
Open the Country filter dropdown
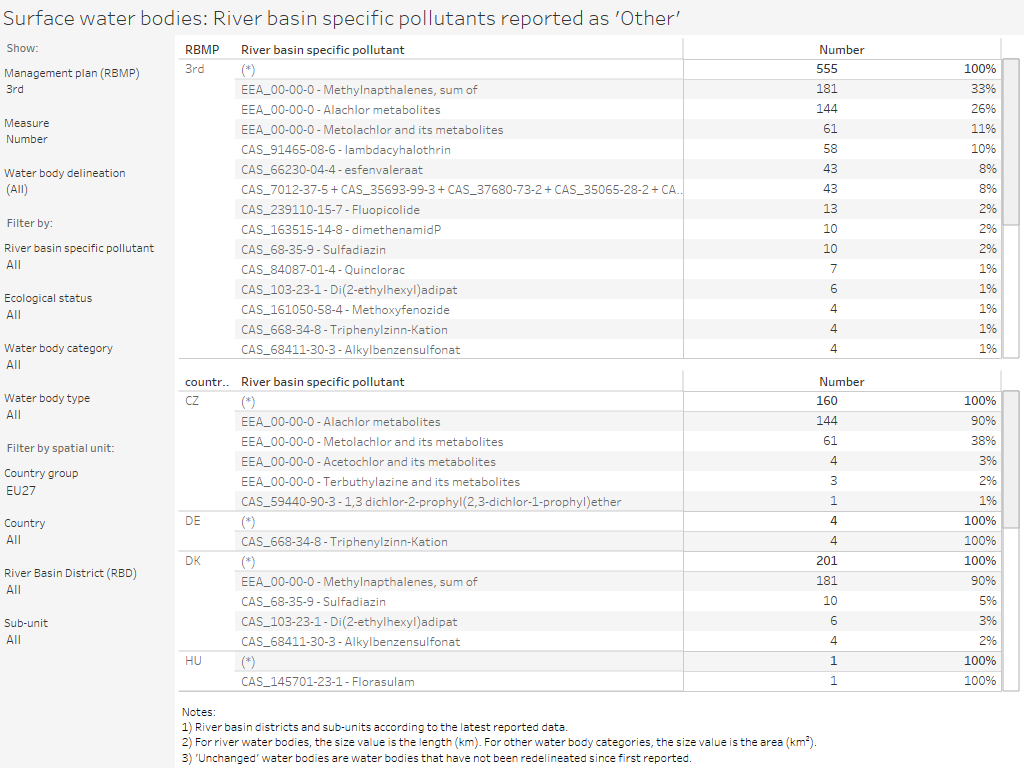point(85,540)
